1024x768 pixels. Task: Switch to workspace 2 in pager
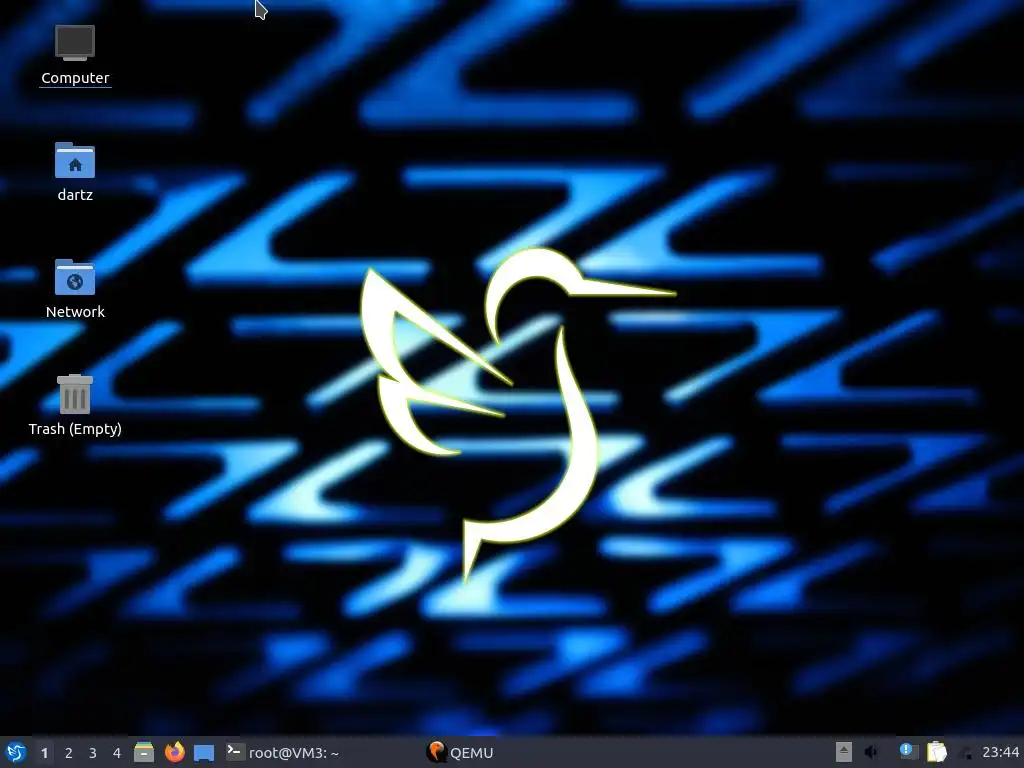pyautogui.click(x=69, y=753)
